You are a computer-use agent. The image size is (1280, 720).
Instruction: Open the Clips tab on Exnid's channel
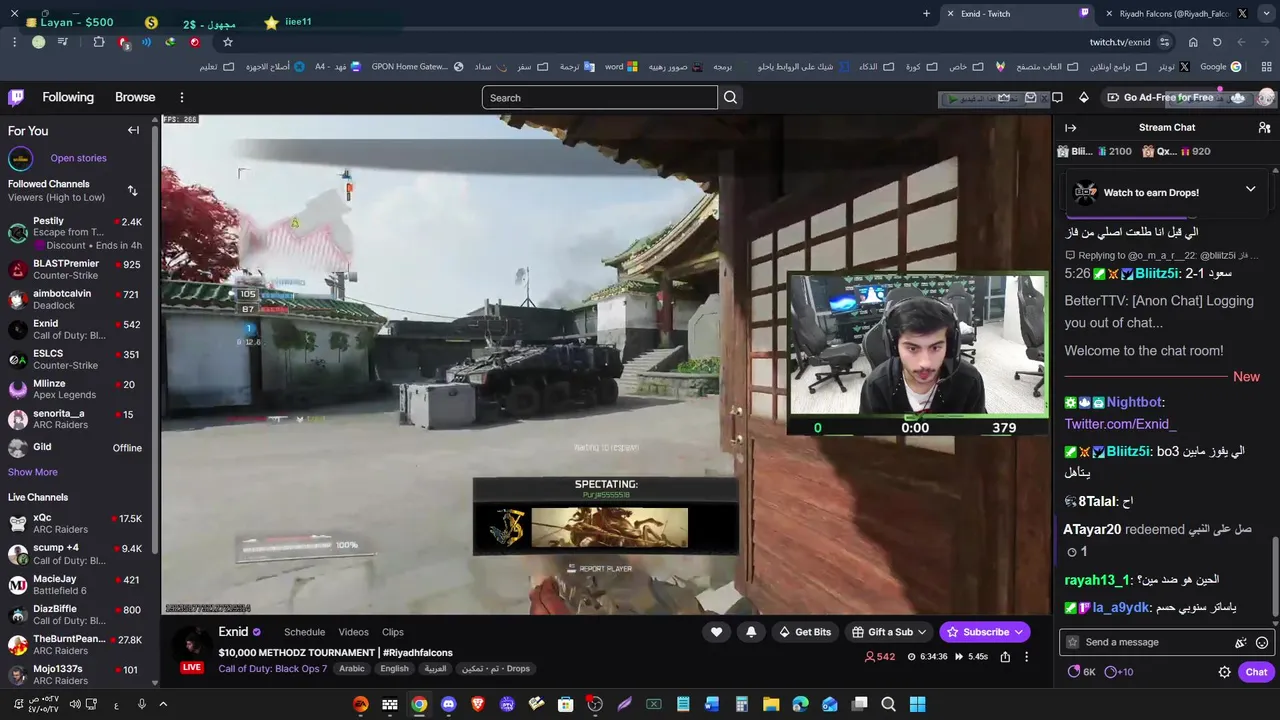coord(393,632)
